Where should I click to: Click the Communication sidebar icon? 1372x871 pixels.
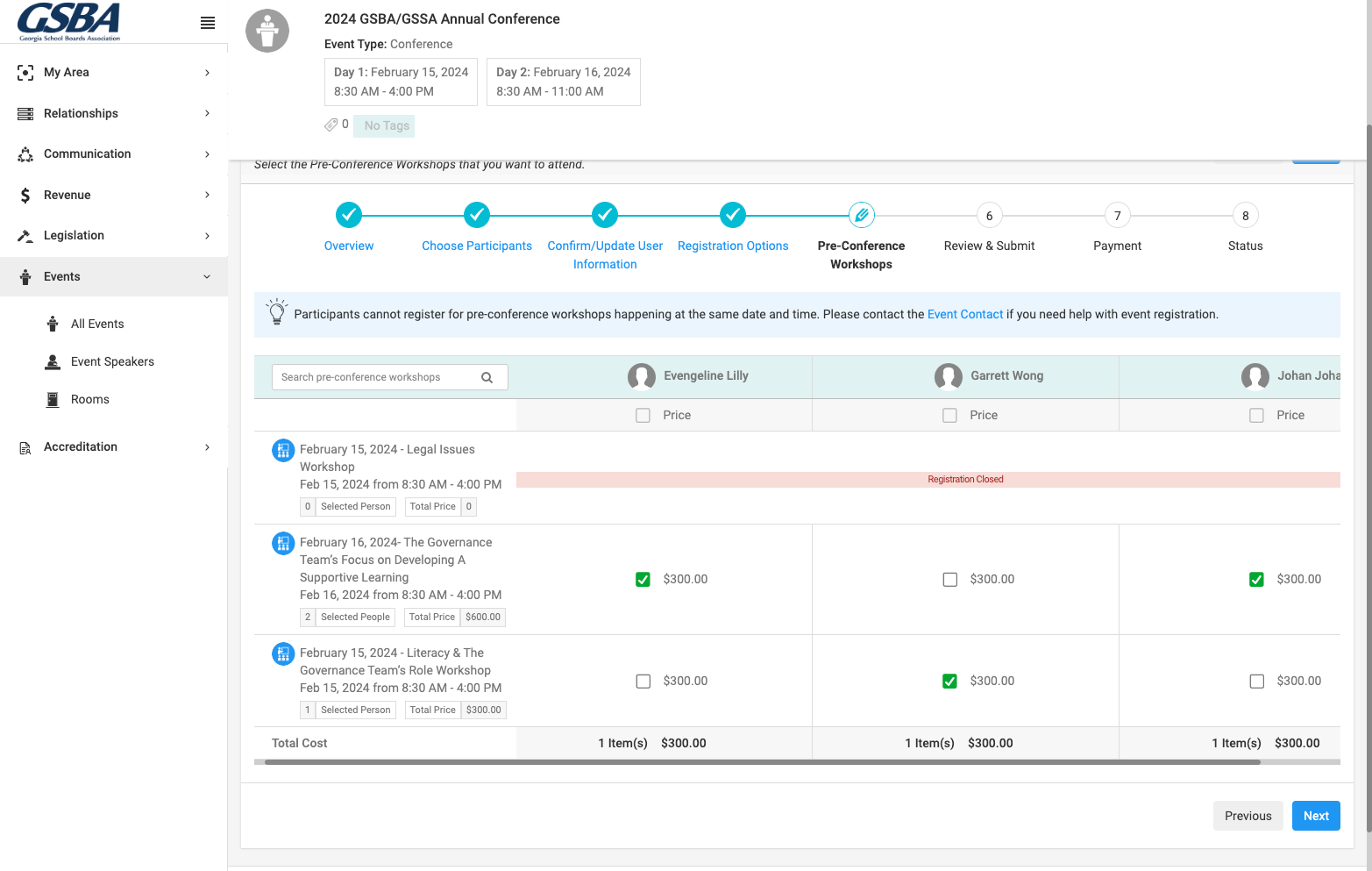(25, 154)
